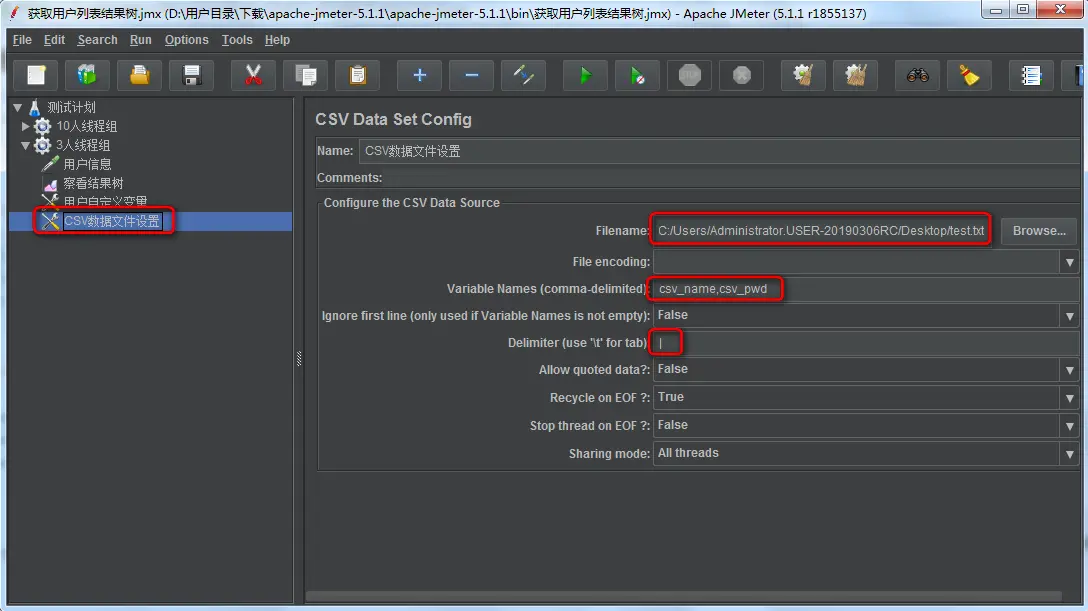Viewport: 1088px width, 611px height.
Task: Click the Paste clipboard icon
Action: coord(357,75)
